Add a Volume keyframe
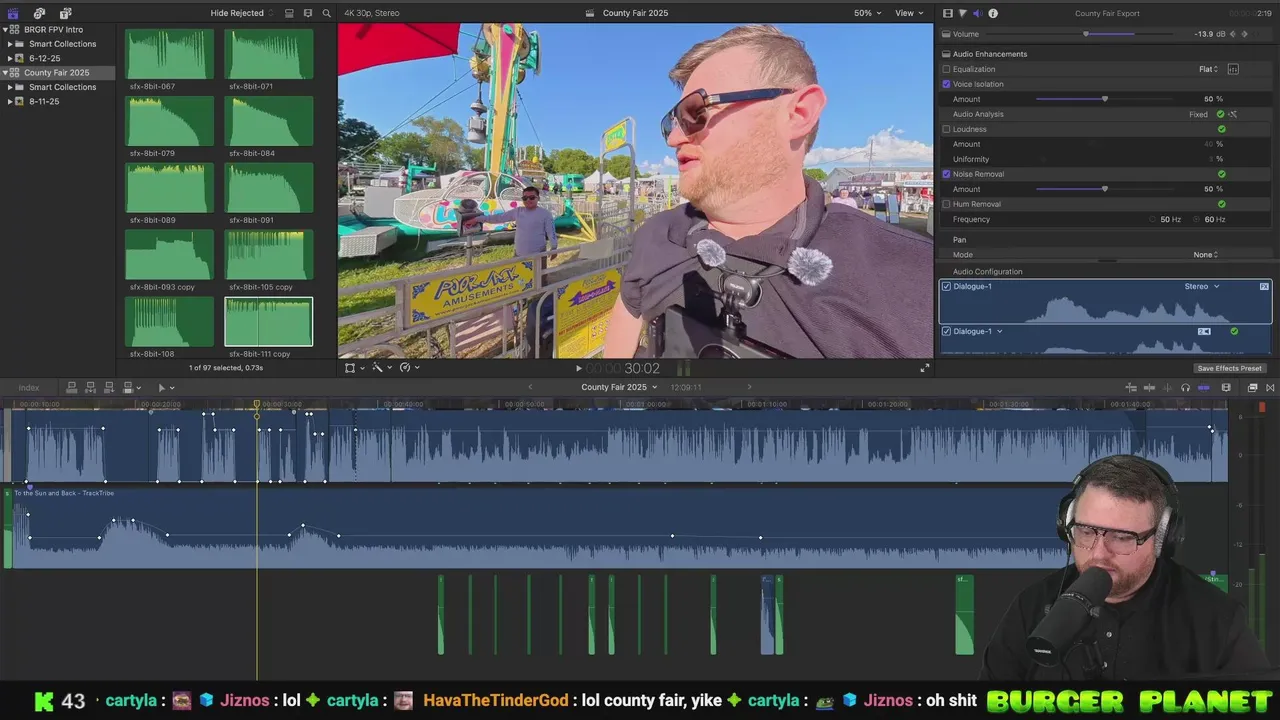 (x=1244, y=34)
